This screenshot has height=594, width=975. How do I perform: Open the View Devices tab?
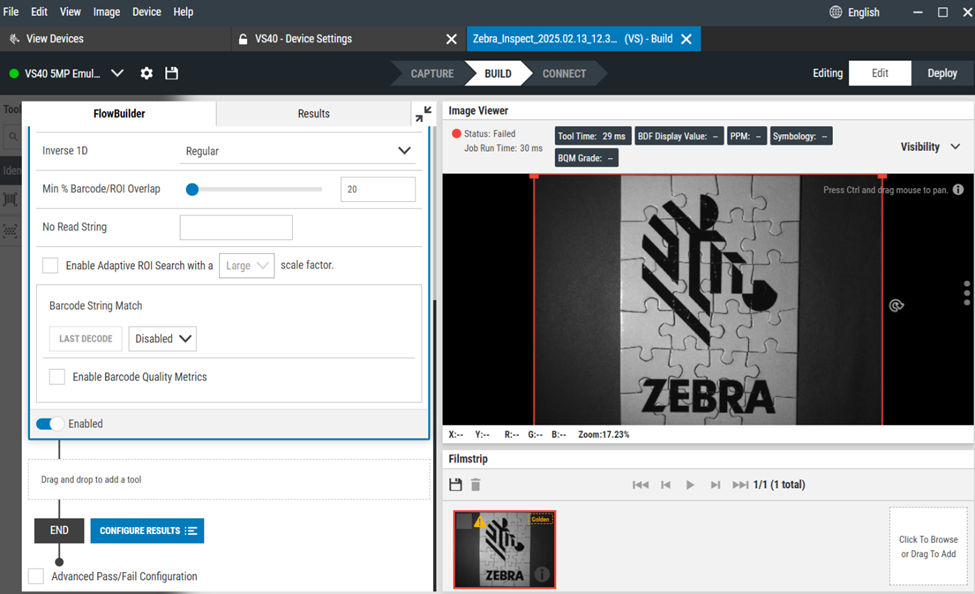(x=116, y=39)
